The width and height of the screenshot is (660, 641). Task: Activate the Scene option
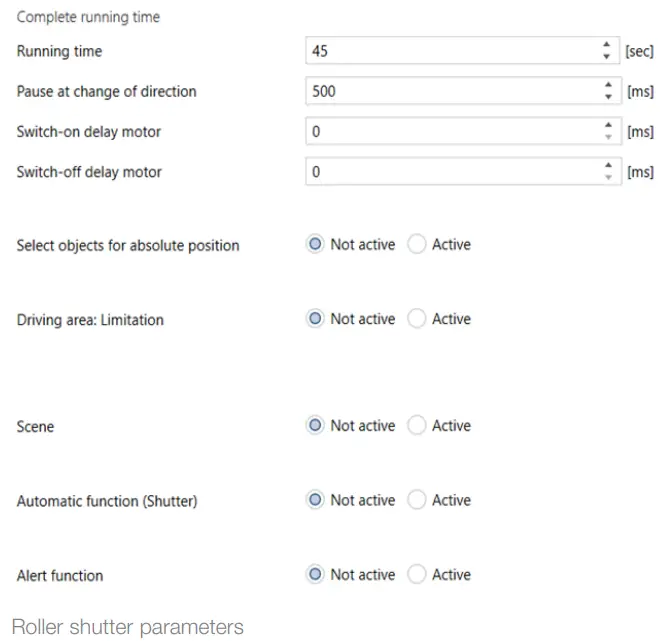[417, 425]
